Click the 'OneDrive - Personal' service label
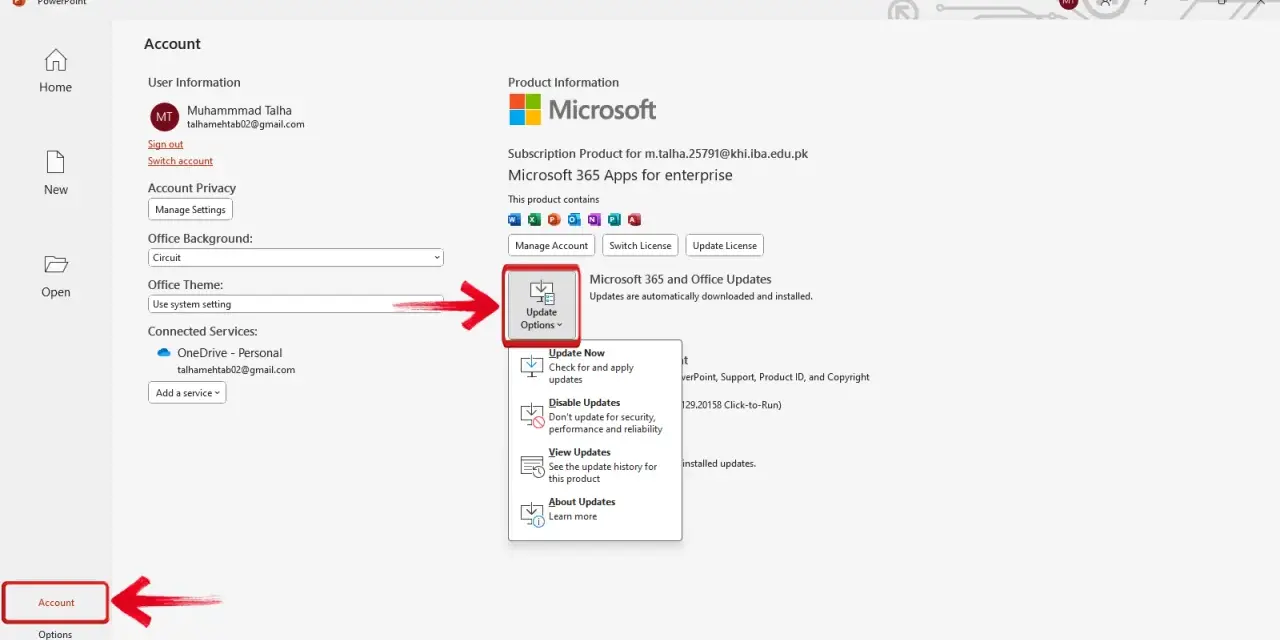Image resolution: width=1280 pixels, height=640 pixels. 229,353
